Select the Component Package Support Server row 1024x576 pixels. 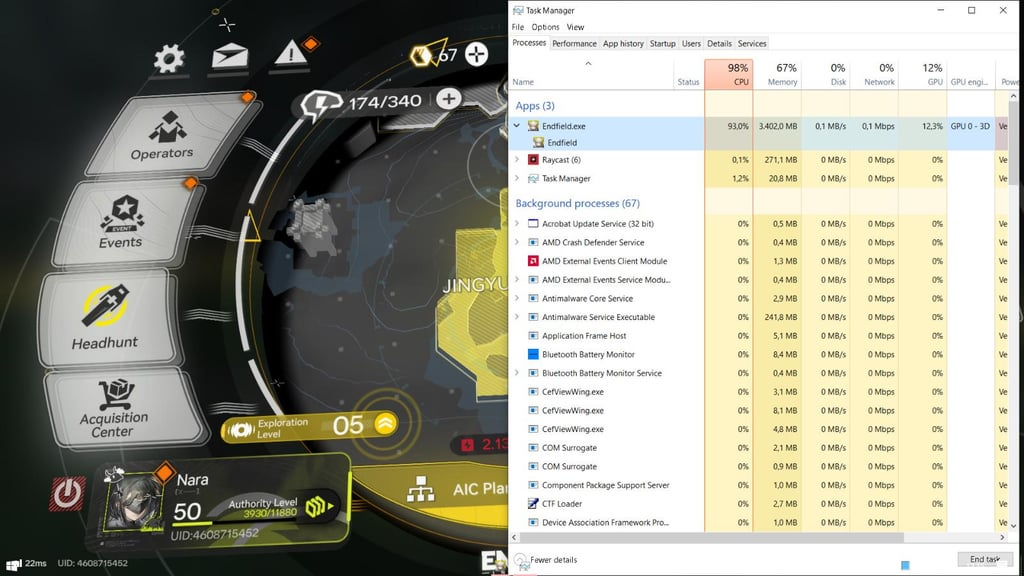[759, 485]
